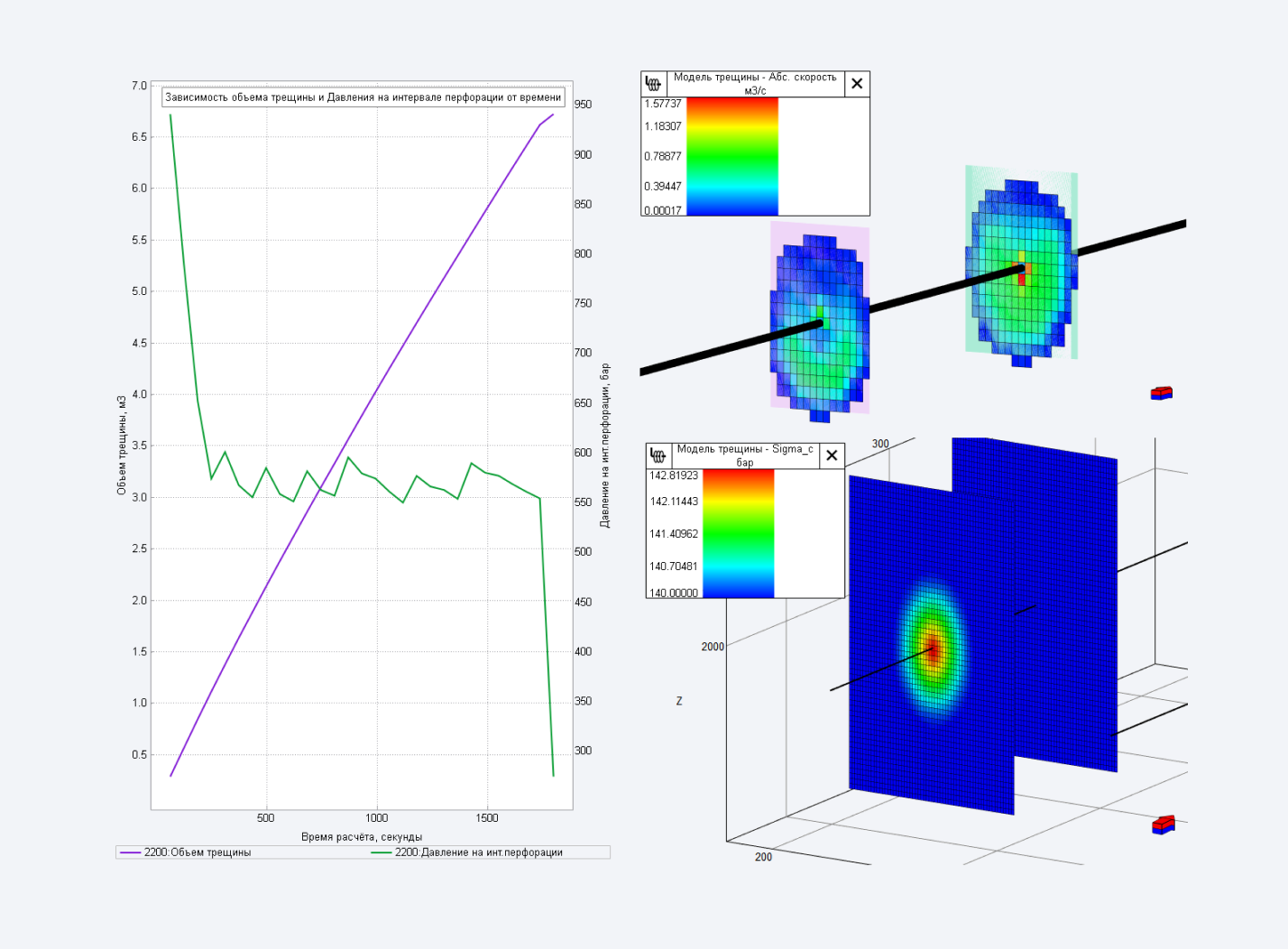The height and width of the screenshot is (949, 1288).
Task: Click right axis label 'Давление на инт.перфорации, бар'
Action: tap(605, 446)
